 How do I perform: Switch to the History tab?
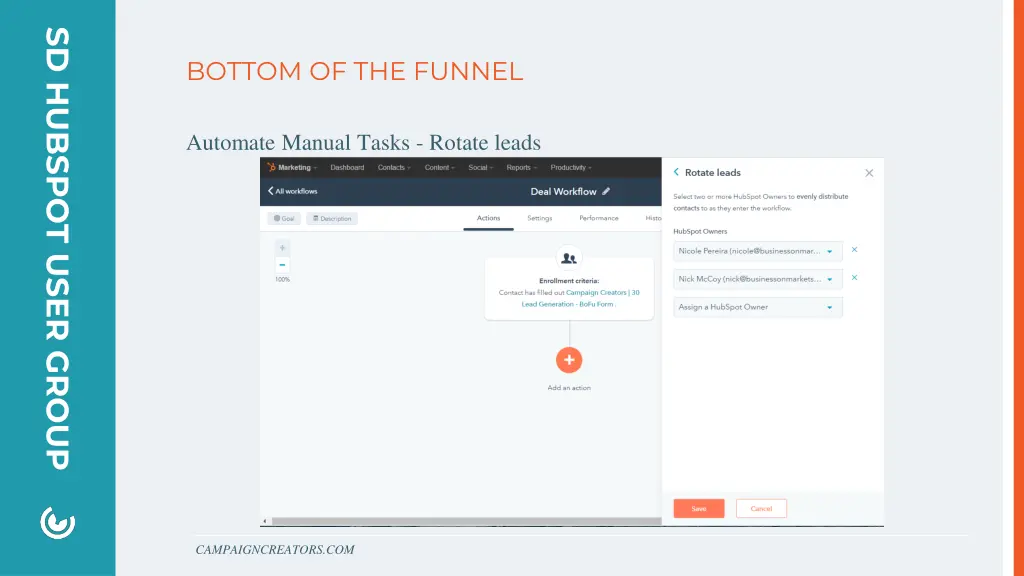653,218
